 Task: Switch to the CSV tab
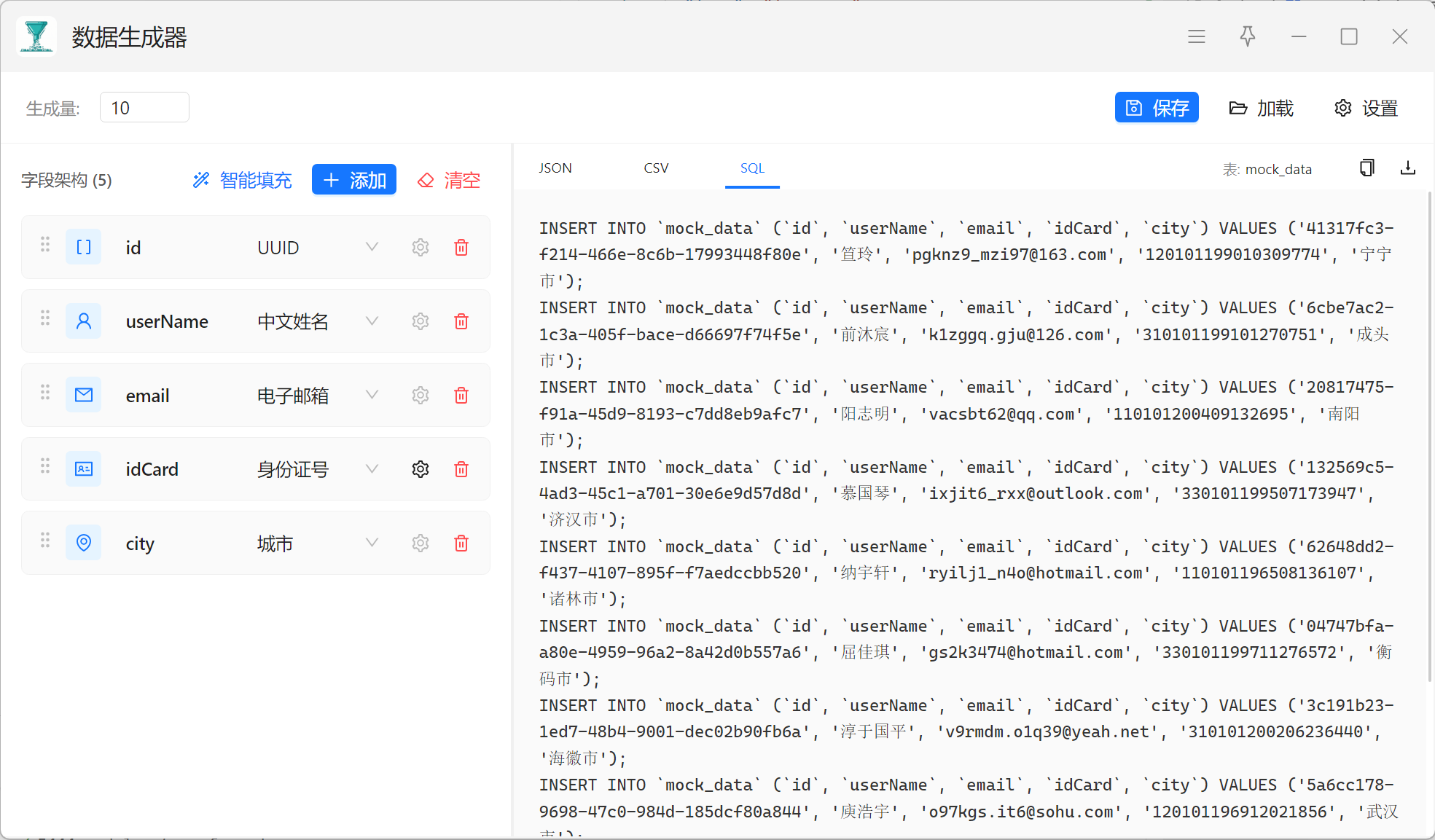(656, 168)
